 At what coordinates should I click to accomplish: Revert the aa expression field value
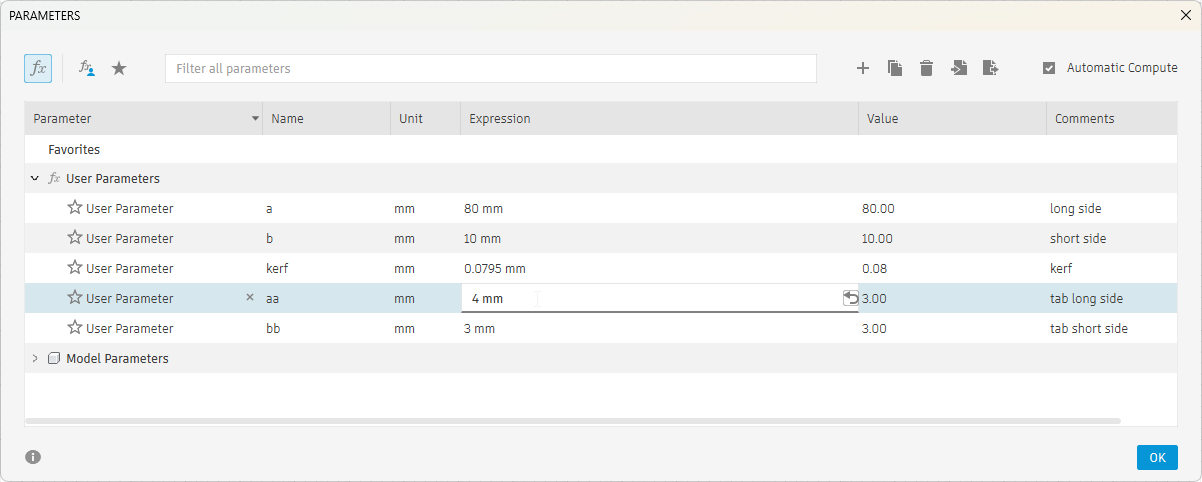[850, 298]
